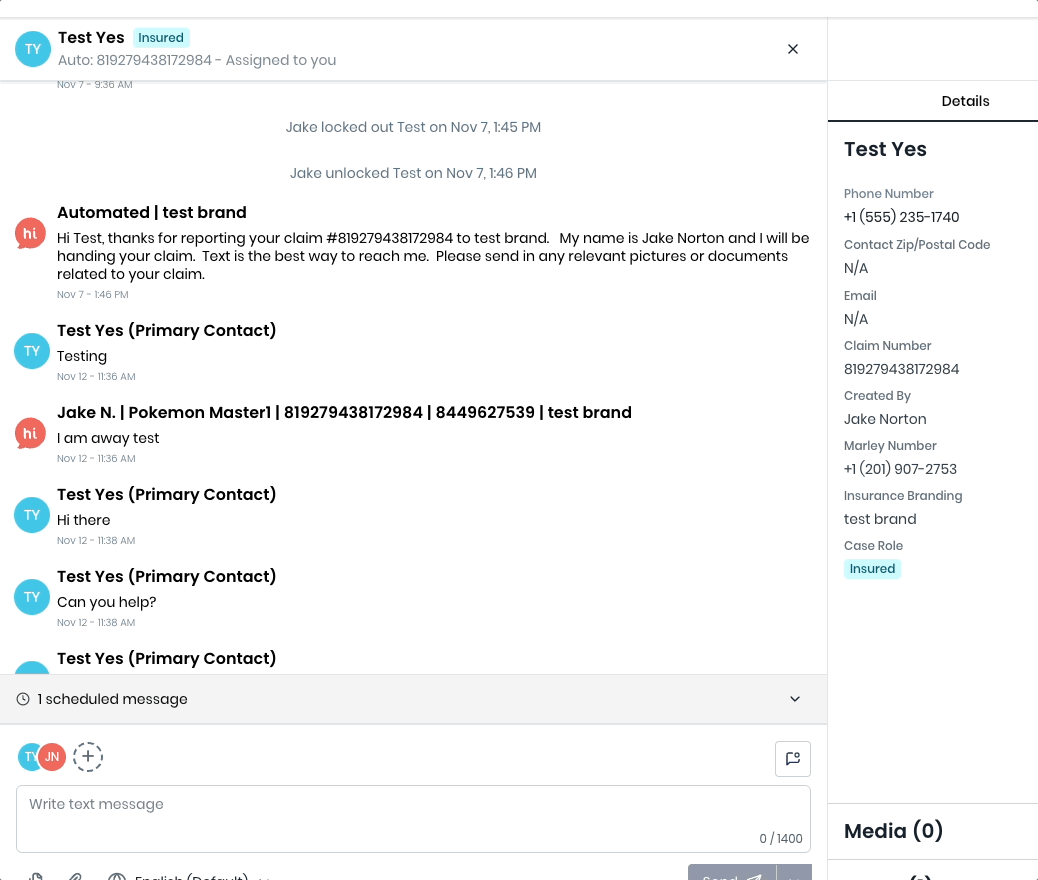Click the 1 scheduled message bar
Viewport: 1038px width, 880px height.
pos(413,699)
